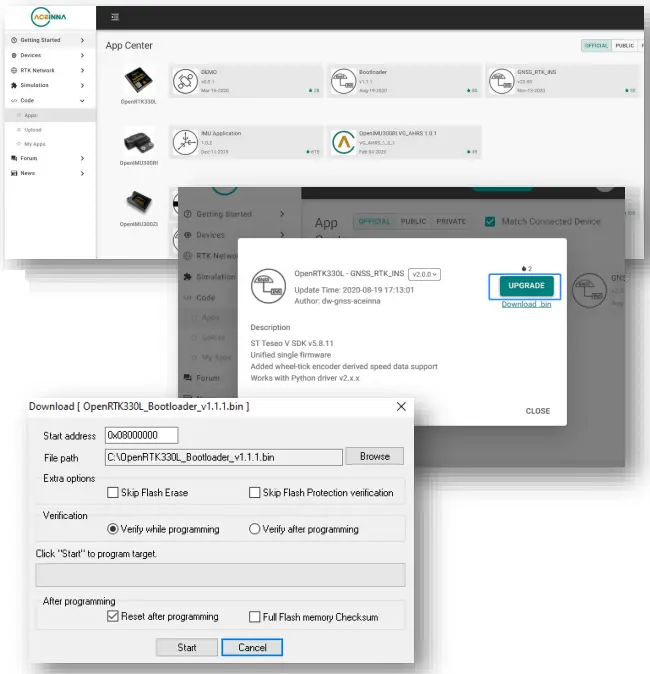Click OpenIMU300RI device thumbnail
Viewport: 650px width, 674px height.
pyautogui.click(x=138, y=143)
